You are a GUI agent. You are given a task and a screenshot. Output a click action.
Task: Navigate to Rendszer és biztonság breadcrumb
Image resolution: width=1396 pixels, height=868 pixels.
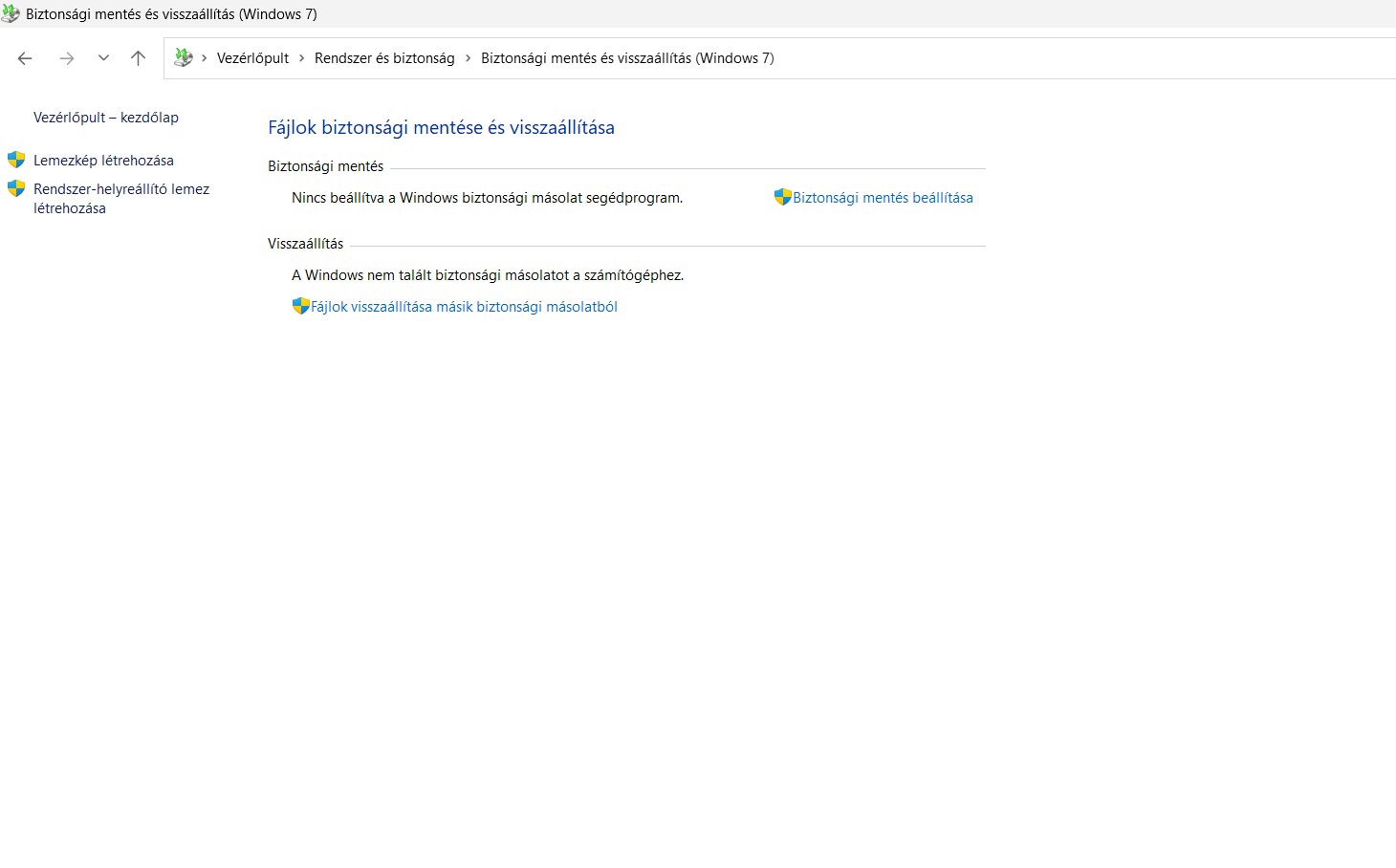click(384, 58)
